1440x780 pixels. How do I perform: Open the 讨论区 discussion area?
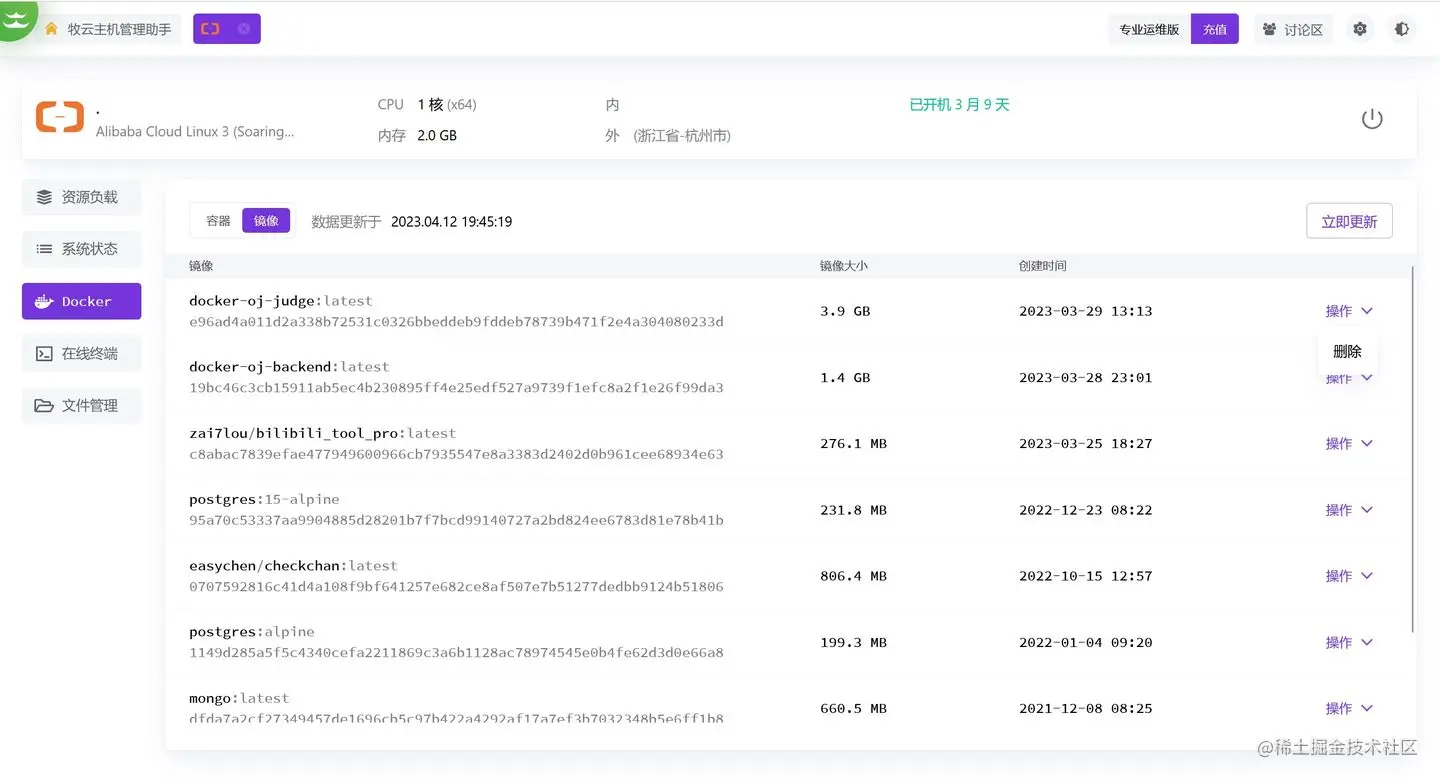(x=1292, y=29)
